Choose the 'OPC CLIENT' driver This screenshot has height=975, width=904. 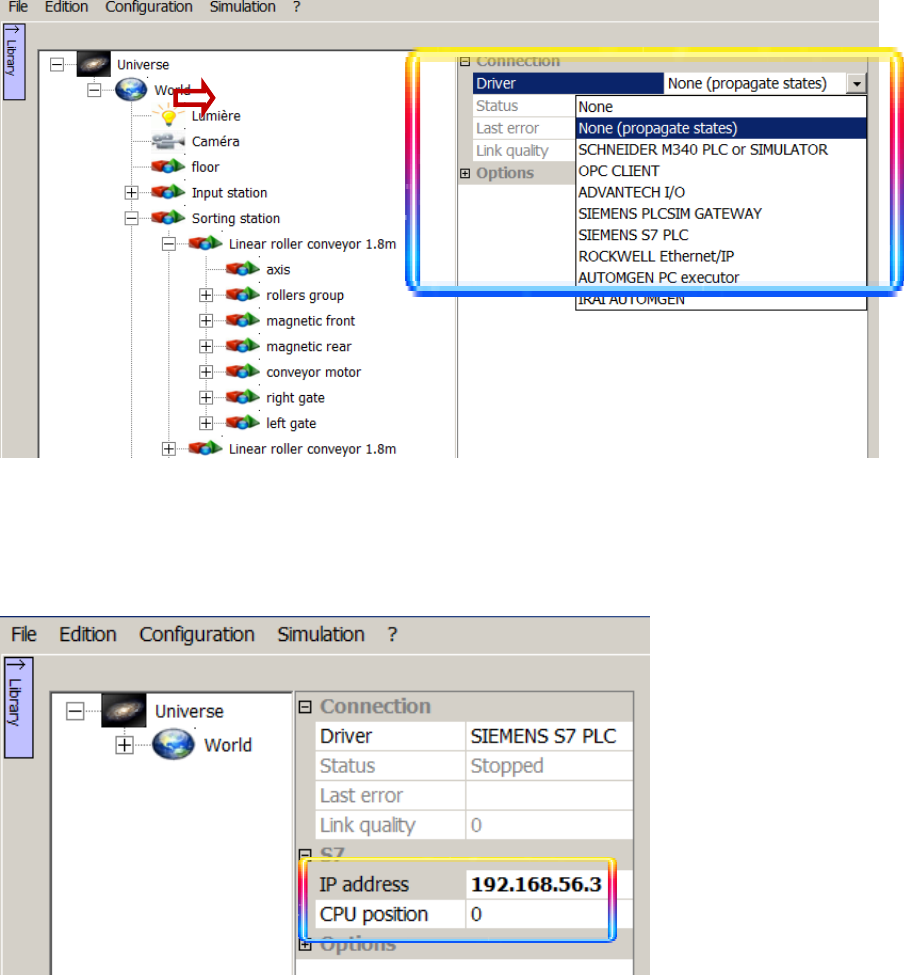721,171
